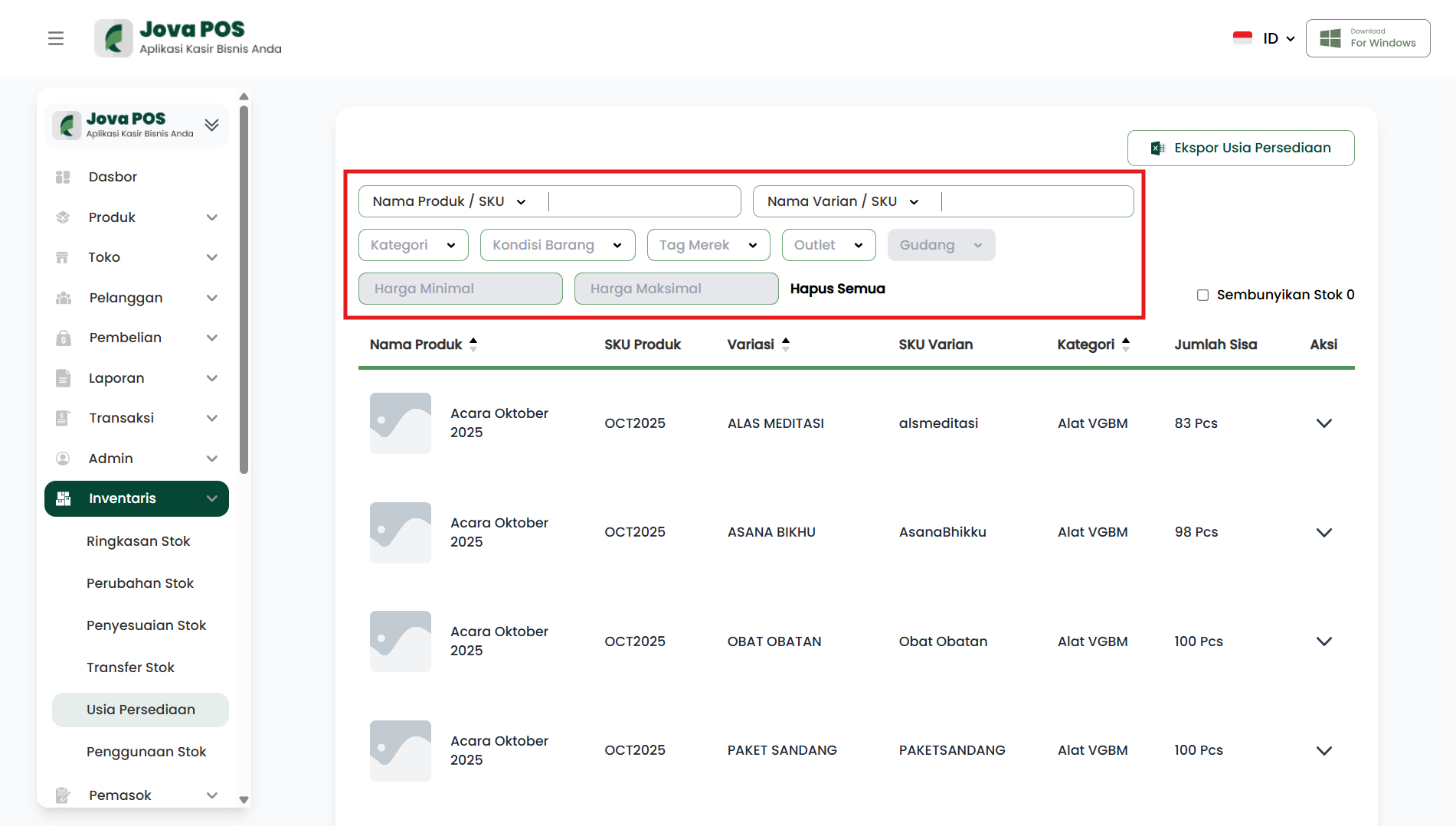Open Ringkasan Stok menu item
Screen dimensions: 1456x826
point(138,541)
